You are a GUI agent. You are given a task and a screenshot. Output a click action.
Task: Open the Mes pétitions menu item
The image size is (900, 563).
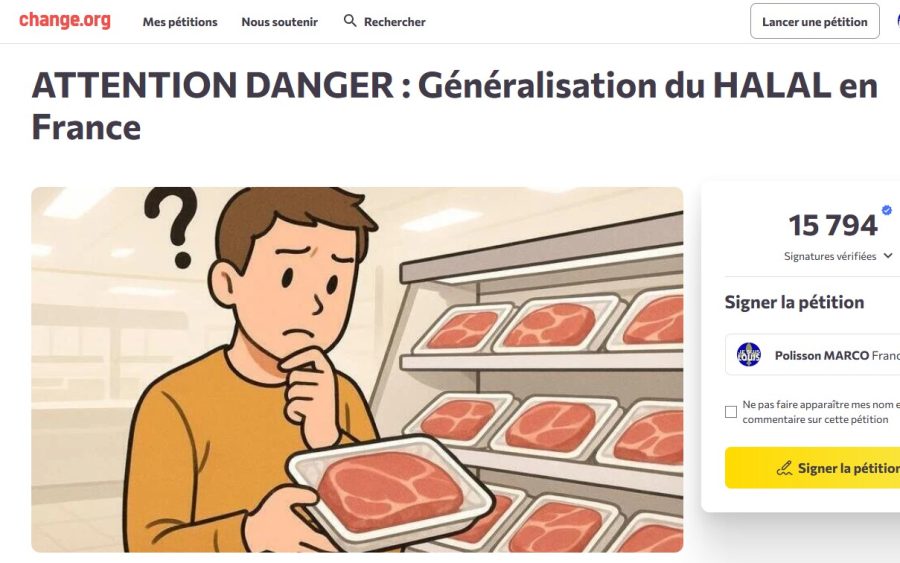[180, 22]
